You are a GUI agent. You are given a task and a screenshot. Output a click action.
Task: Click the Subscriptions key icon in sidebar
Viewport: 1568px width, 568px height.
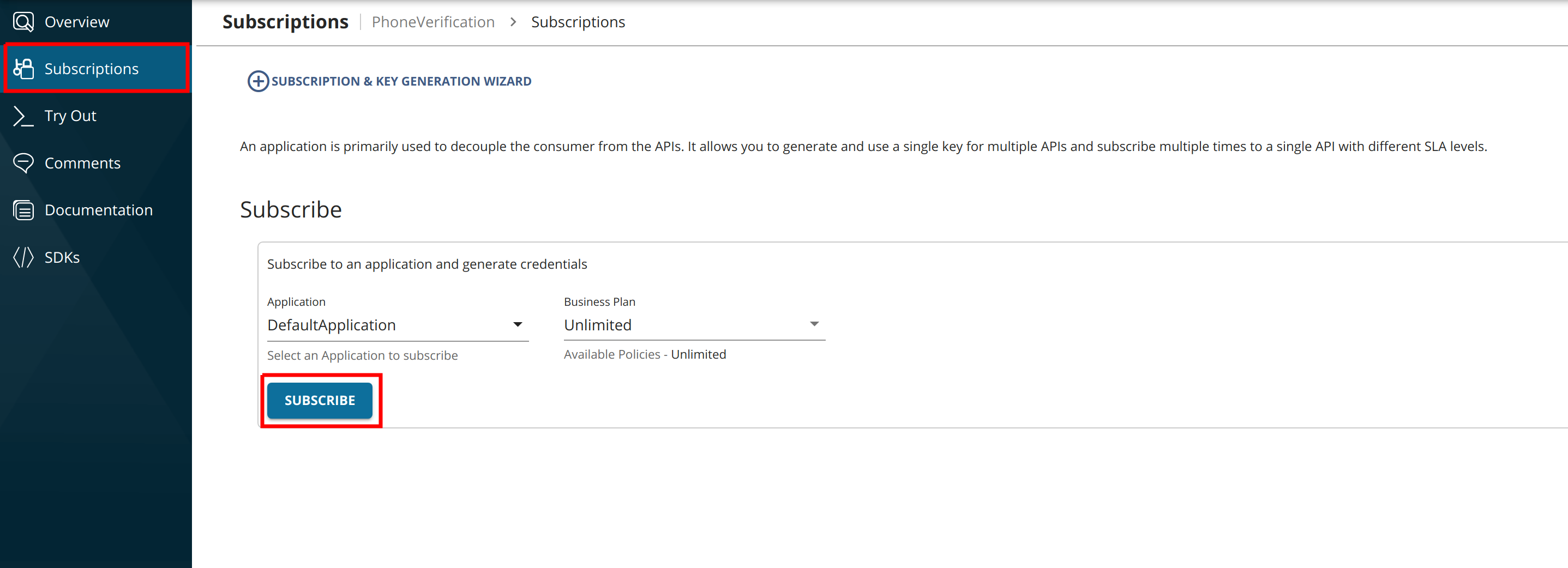pos(23,68)
